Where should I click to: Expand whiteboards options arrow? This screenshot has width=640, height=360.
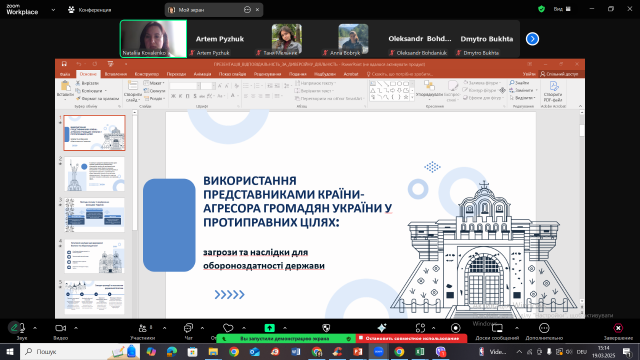517,328
